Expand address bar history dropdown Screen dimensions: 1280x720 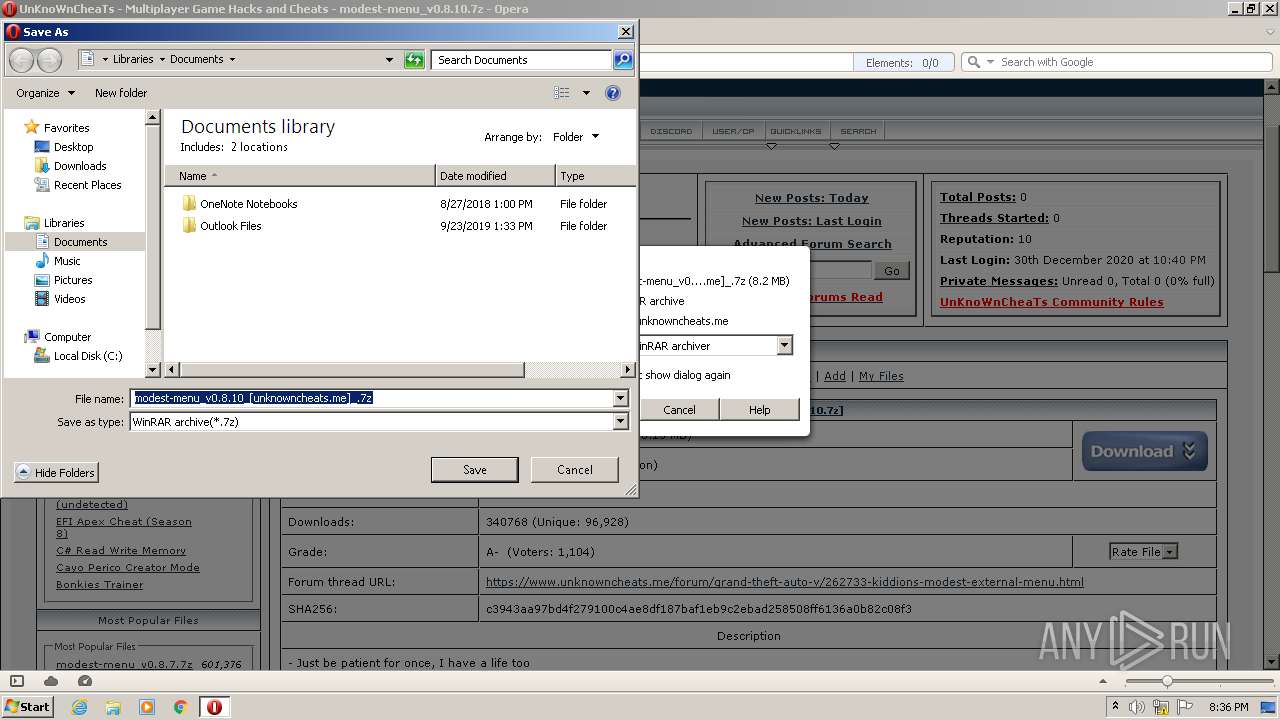pyautogui.click(x=389, y=60)
